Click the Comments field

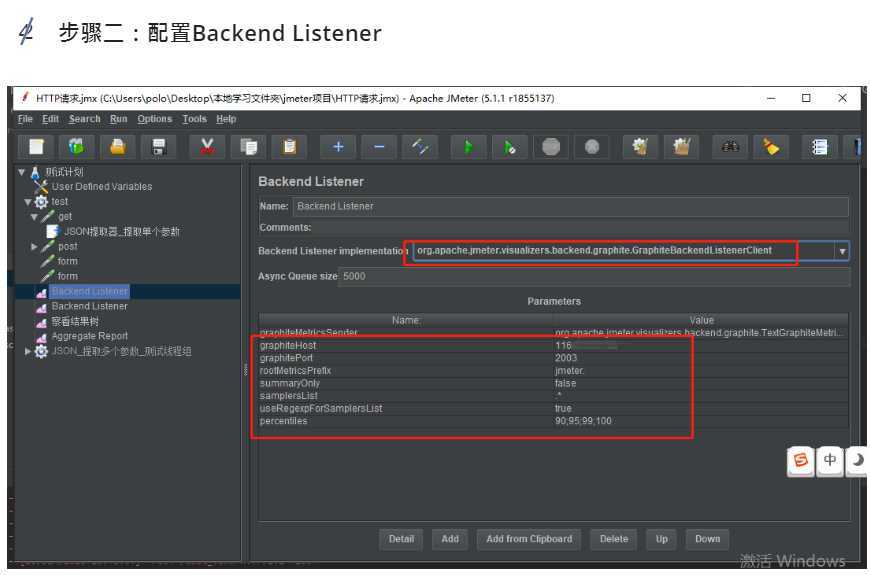click(x=580, y=228)
